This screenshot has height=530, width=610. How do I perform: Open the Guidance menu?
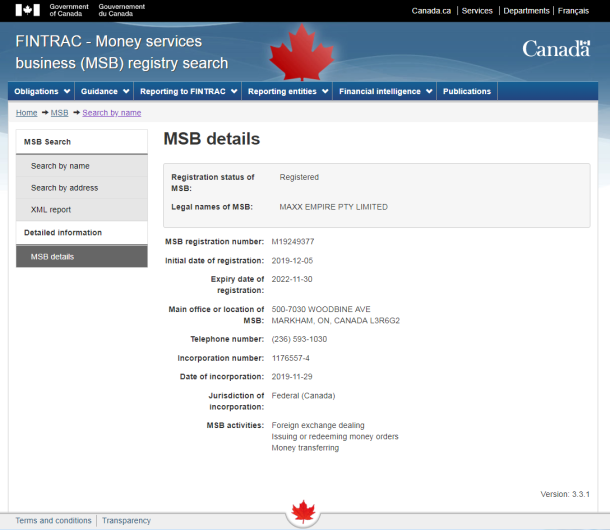[x=104, y=91]
